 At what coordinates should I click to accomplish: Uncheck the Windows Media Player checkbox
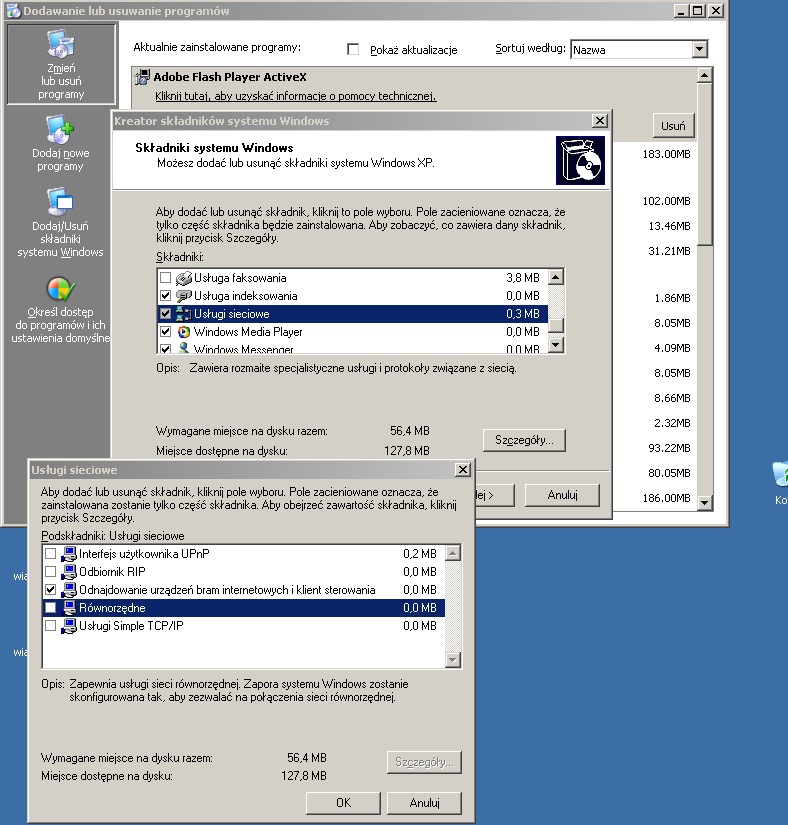pyautogui.click(x=166, y=331)
